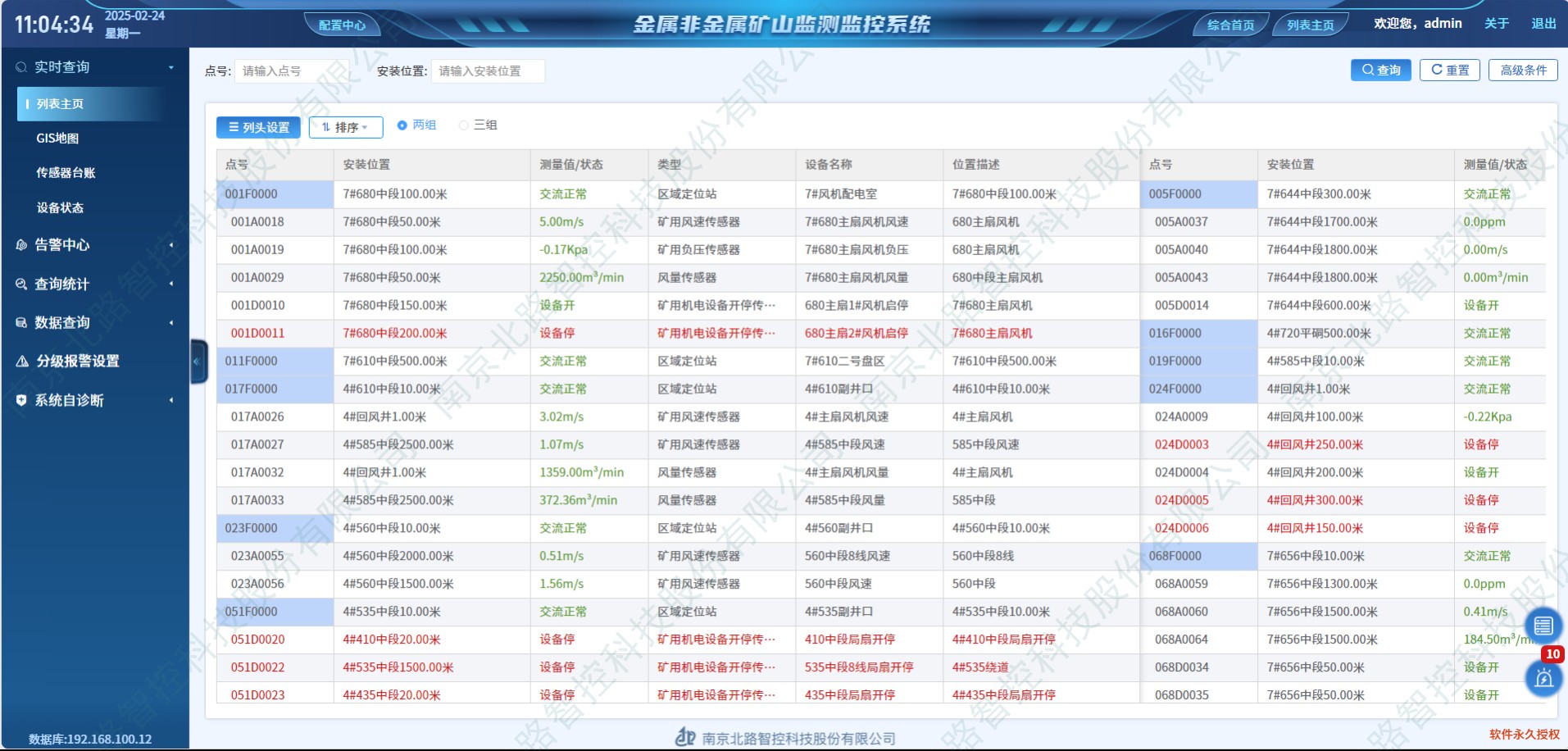Image resolution: width=1568 pixels, height=751 pixels.
Task: Click the 数据查询 sidebar icon
Action: pyautogui.click(x=22, y=323)
